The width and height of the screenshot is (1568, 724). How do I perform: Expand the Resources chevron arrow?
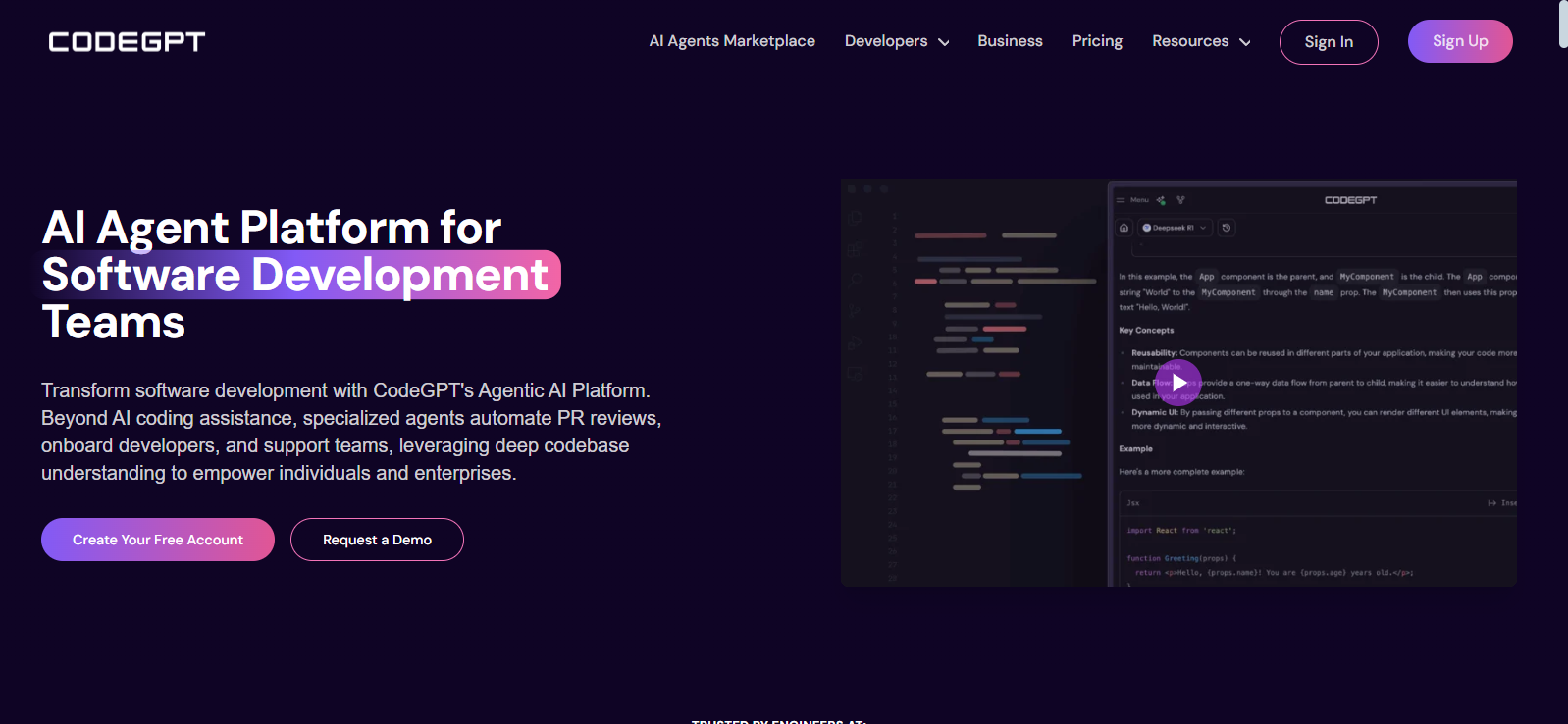pyautogui.click(x=1245, y=42)
